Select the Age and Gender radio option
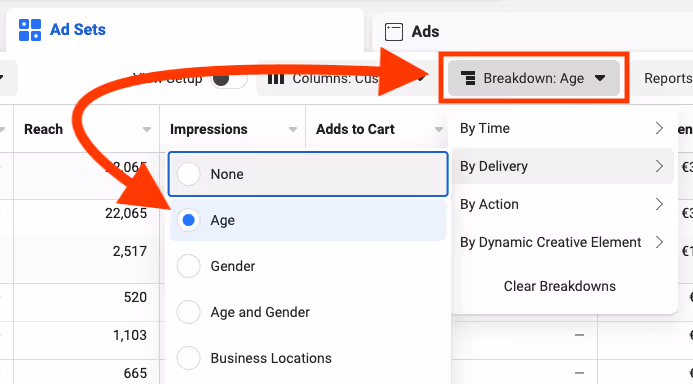The height and width of the screenshot is (384, 693). [x=308, y=312]
